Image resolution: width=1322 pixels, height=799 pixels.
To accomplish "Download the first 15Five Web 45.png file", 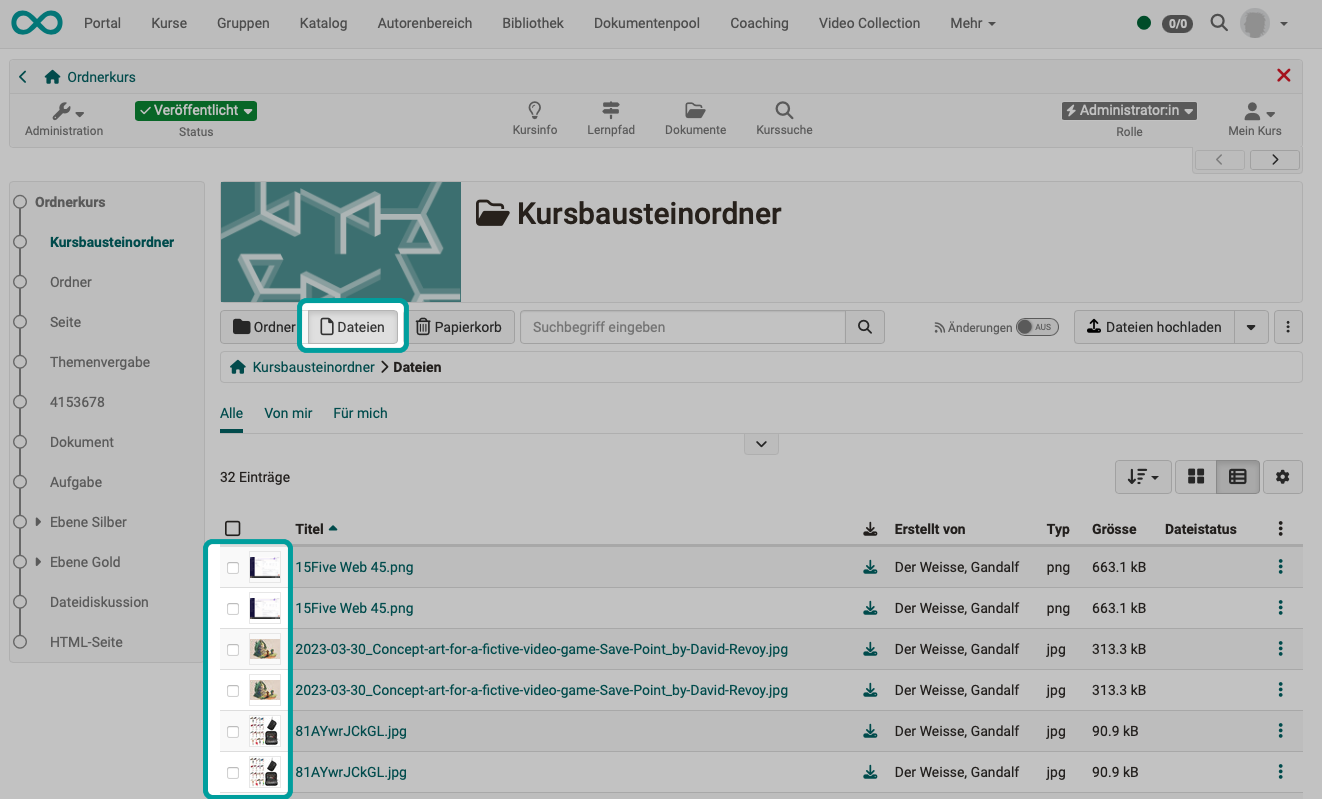I will [869, 567].
